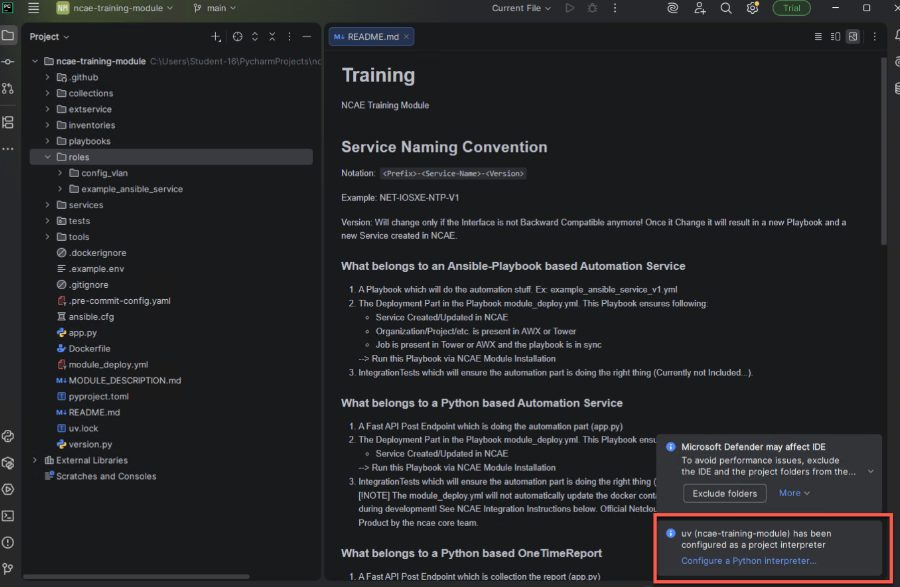Click the Trial license button

click(x=792, y=8)
